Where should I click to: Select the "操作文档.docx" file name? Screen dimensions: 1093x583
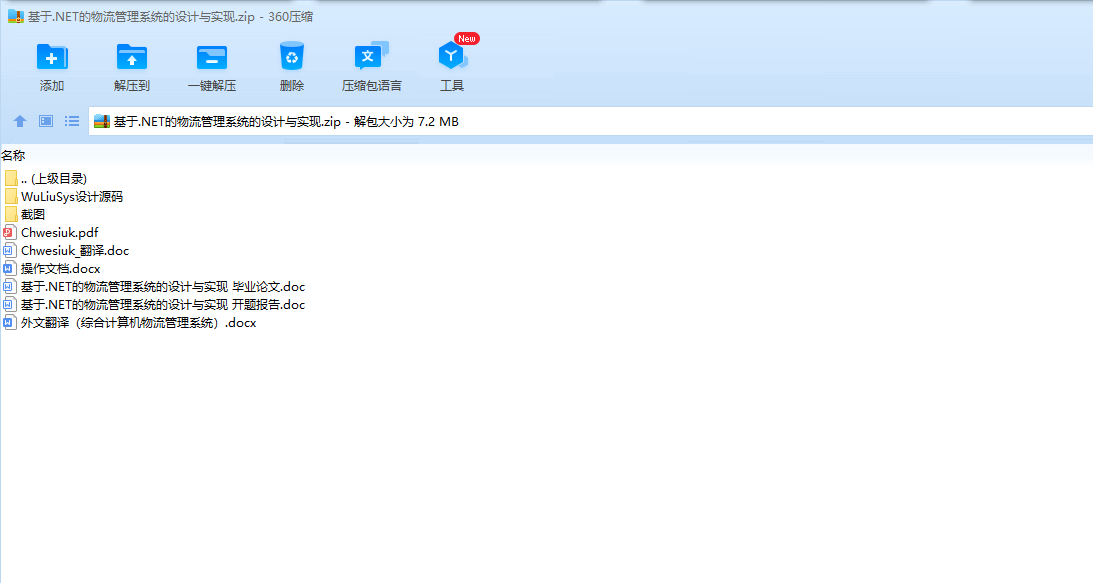pos(61,268)
